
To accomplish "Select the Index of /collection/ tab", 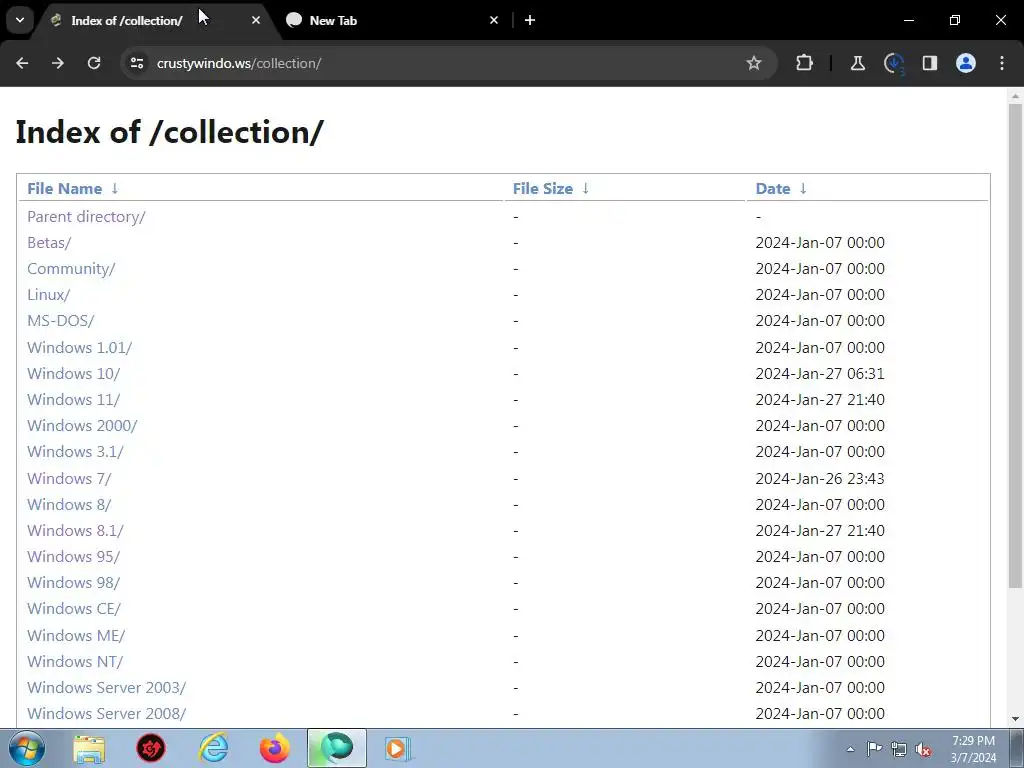I will pos(155,20).
